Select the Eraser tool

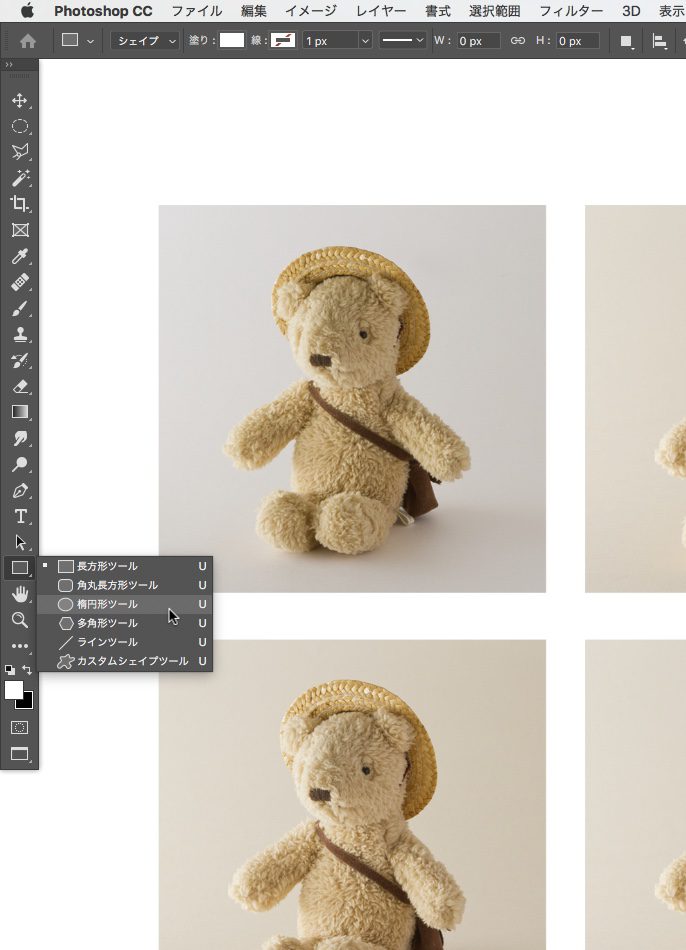[x=19, y=386]
